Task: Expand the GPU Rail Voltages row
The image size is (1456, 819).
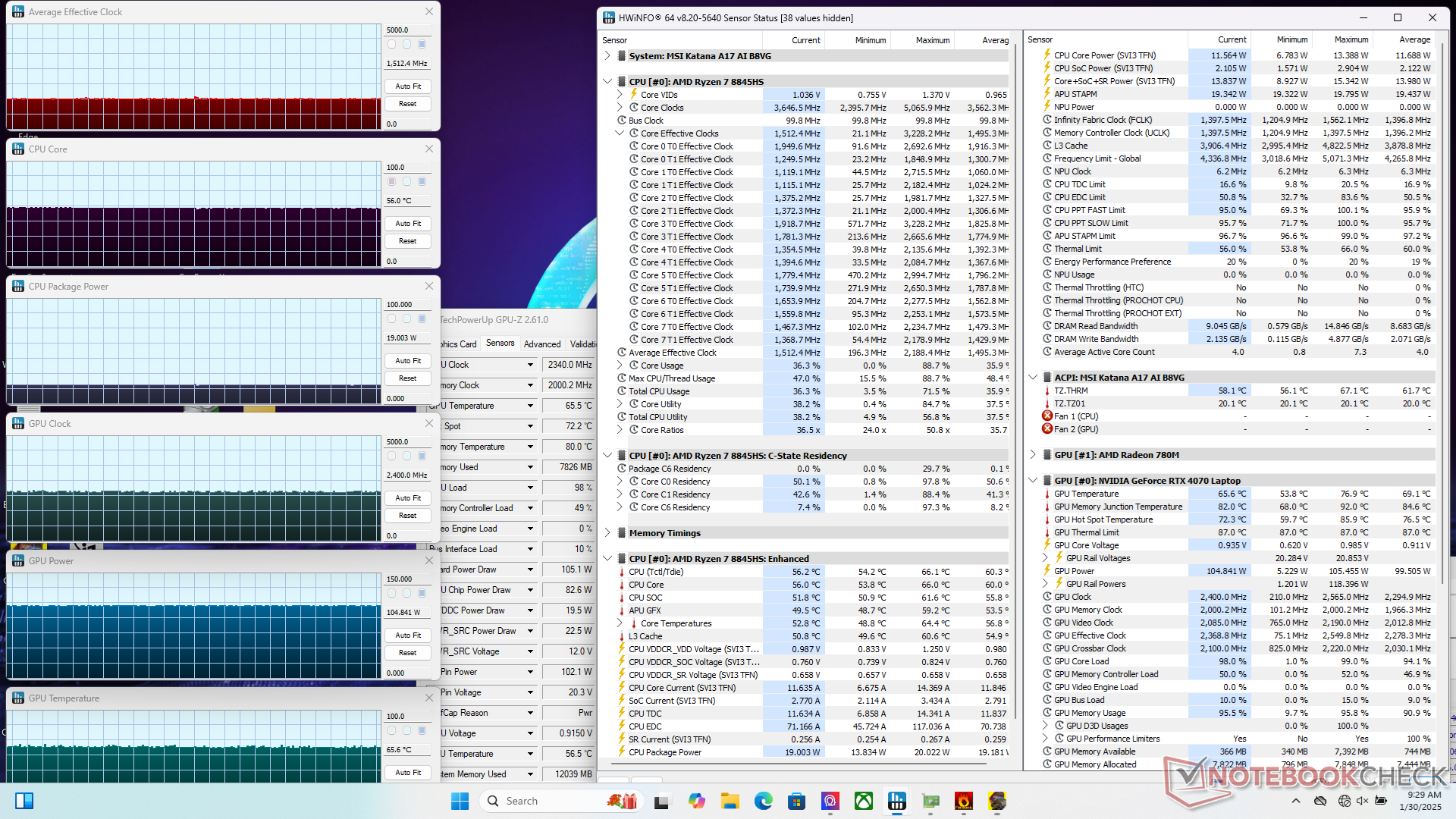Action: pyautogui.click(x=1045, y=557)
